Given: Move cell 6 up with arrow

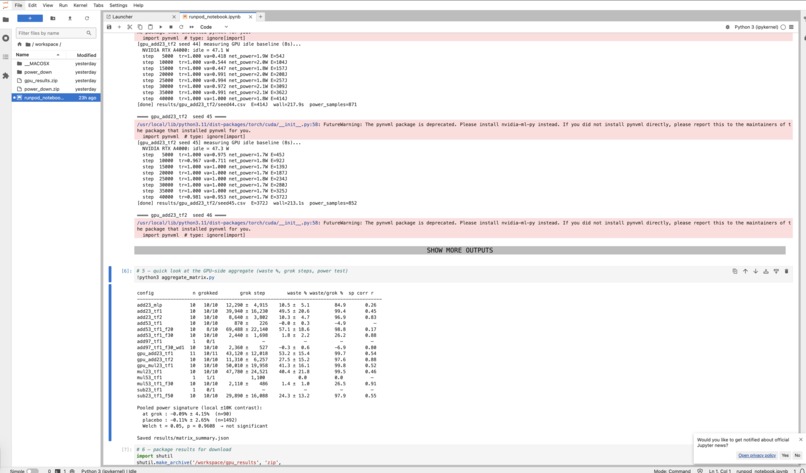Looking at the screenshot, I should click(x=745, y=271).
